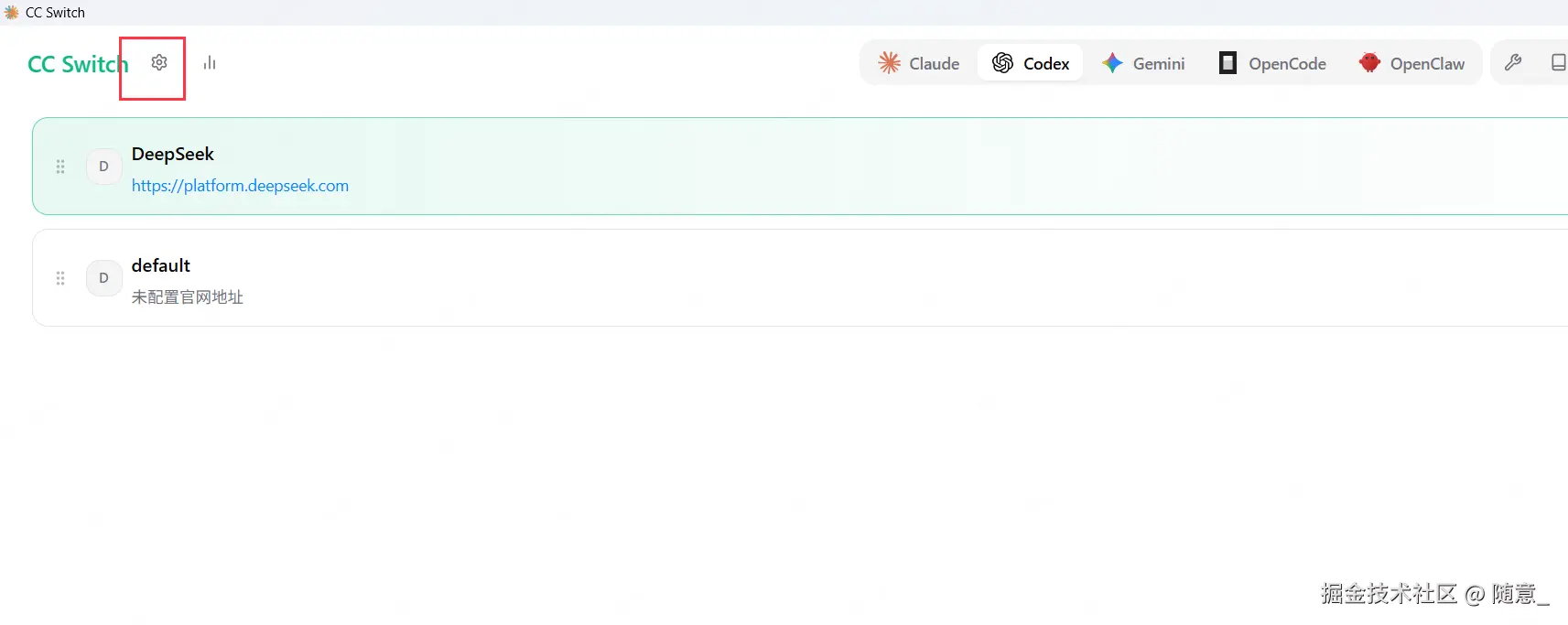Click the '未配置官网地址' text

pyautogui.click(x=188, y=297)
